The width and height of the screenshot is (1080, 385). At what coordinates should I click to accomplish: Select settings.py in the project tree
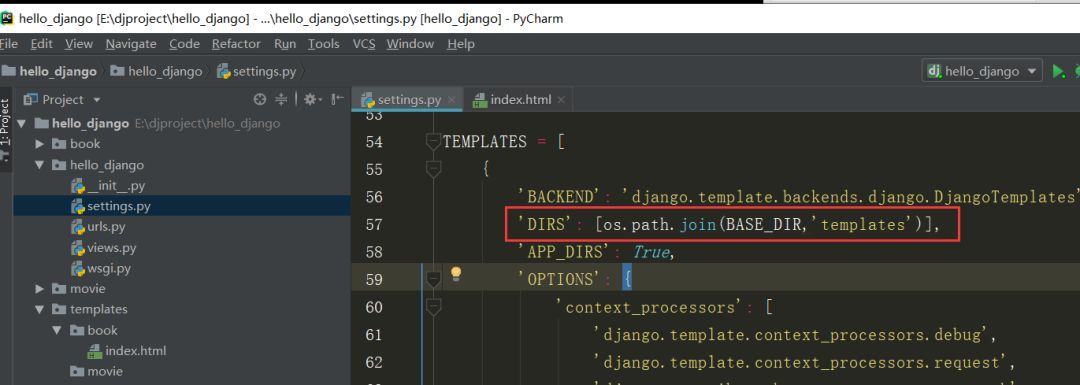point(118,206)
